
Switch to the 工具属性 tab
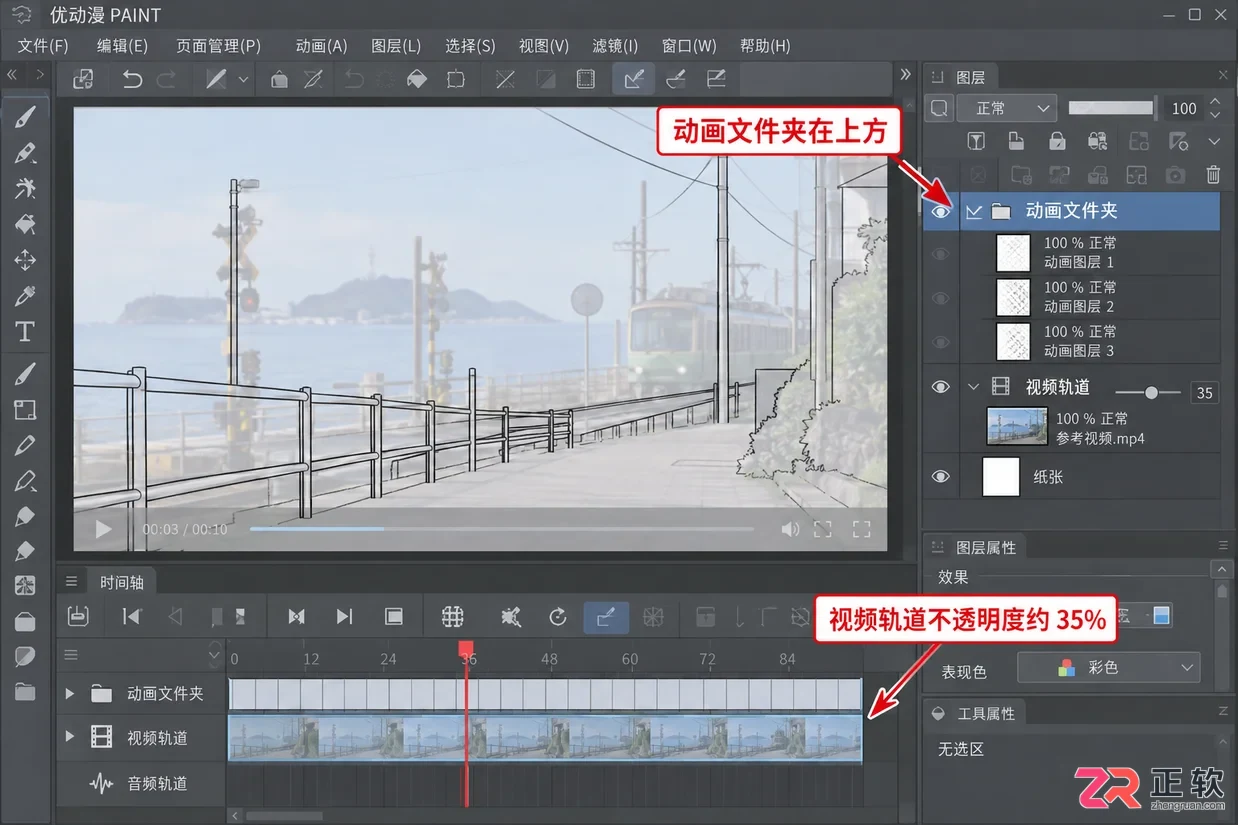click(x=985, y=713)
